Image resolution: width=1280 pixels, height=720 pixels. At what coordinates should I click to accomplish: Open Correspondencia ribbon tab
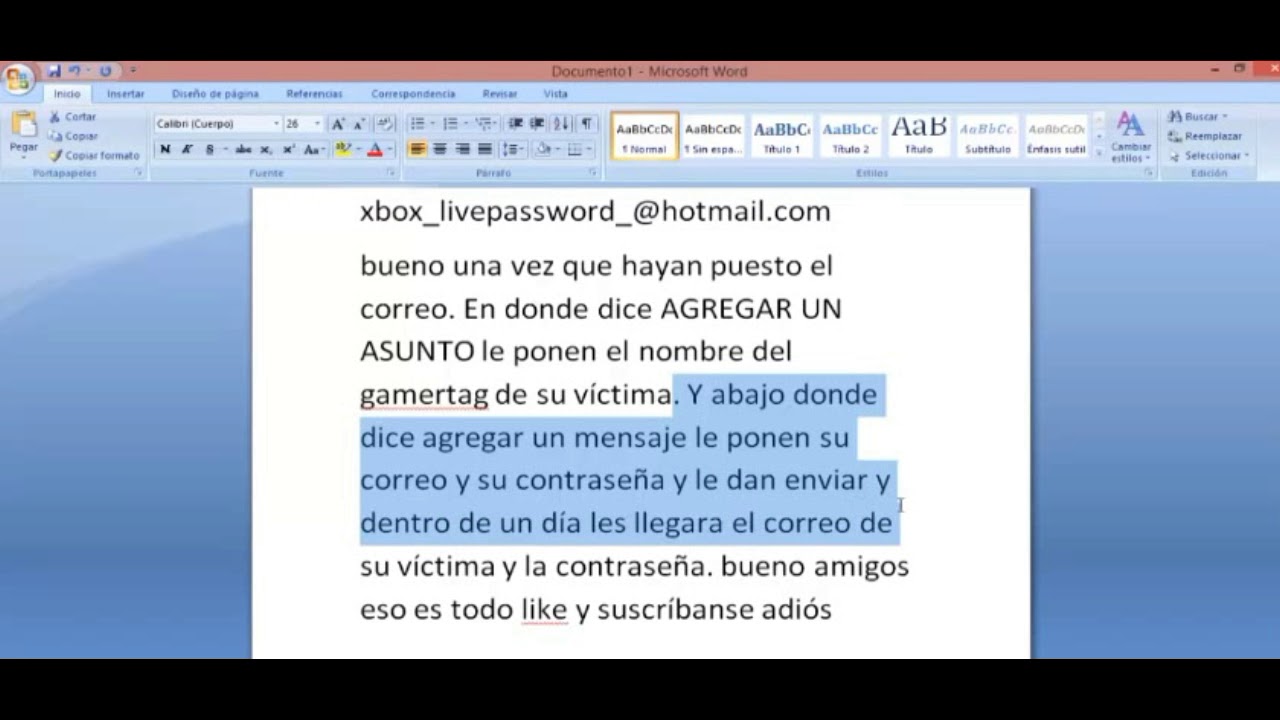[413, 94]
